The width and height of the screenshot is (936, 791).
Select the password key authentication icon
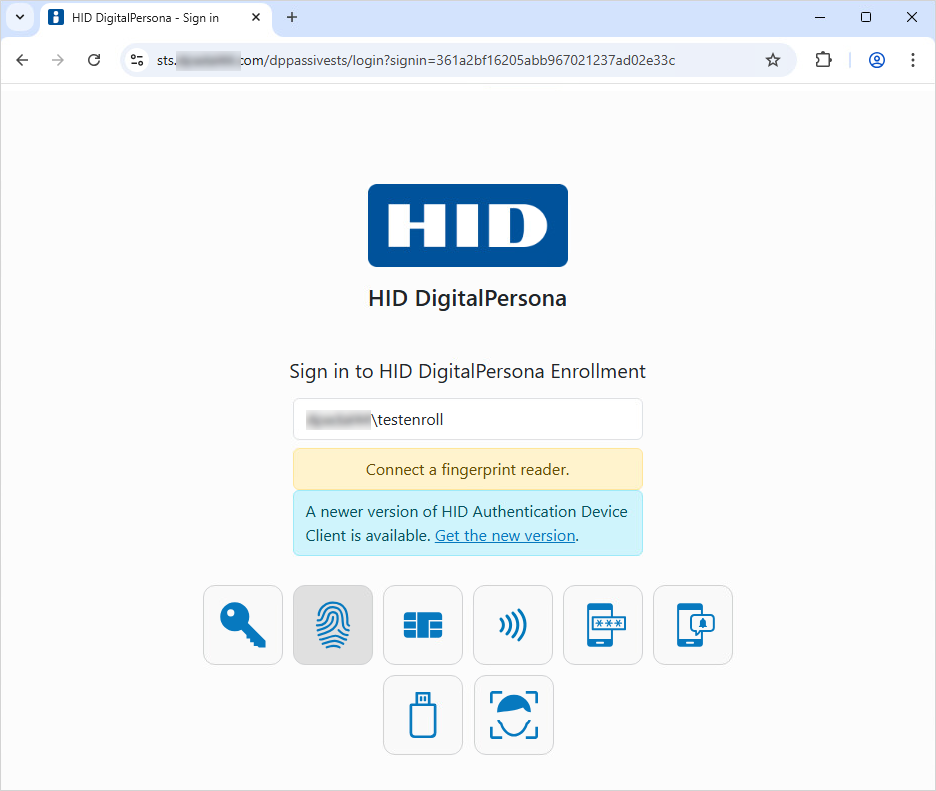coord(243,625)
